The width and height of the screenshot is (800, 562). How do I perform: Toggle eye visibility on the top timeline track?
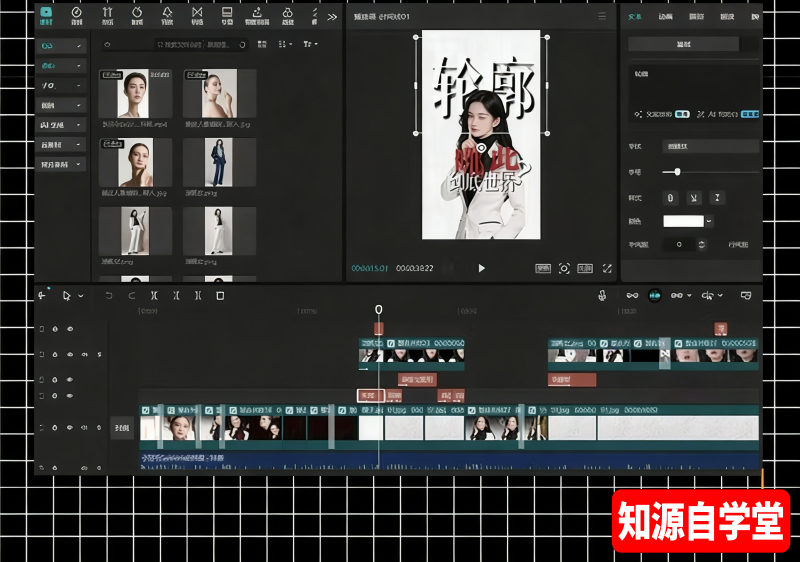click(x=69, y=329)
